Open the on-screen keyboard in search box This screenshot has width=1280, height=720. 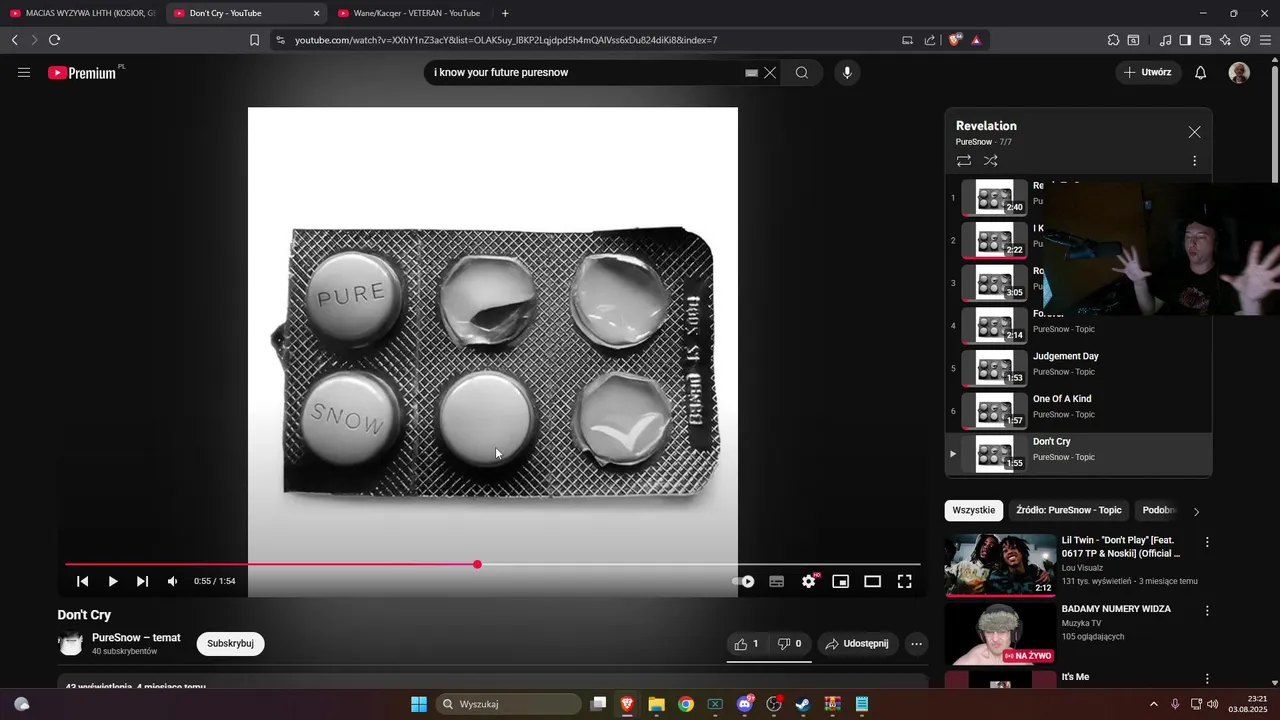[751, 73]
